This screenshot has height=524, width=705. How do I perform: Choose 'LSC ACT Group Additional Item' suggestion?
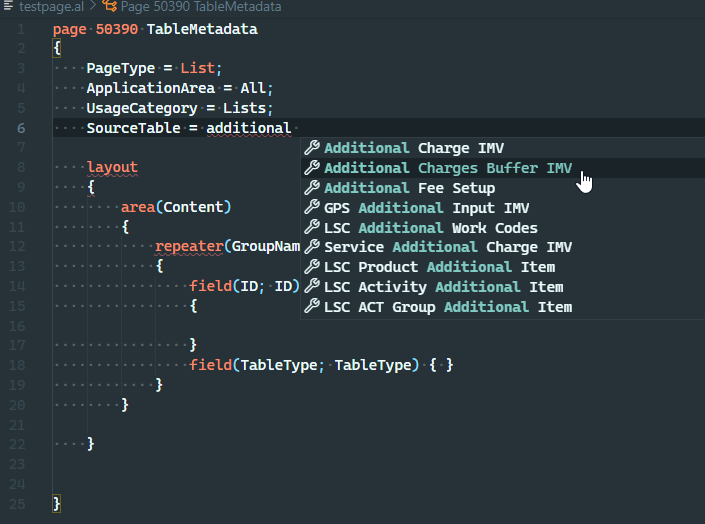click(503, 306)
